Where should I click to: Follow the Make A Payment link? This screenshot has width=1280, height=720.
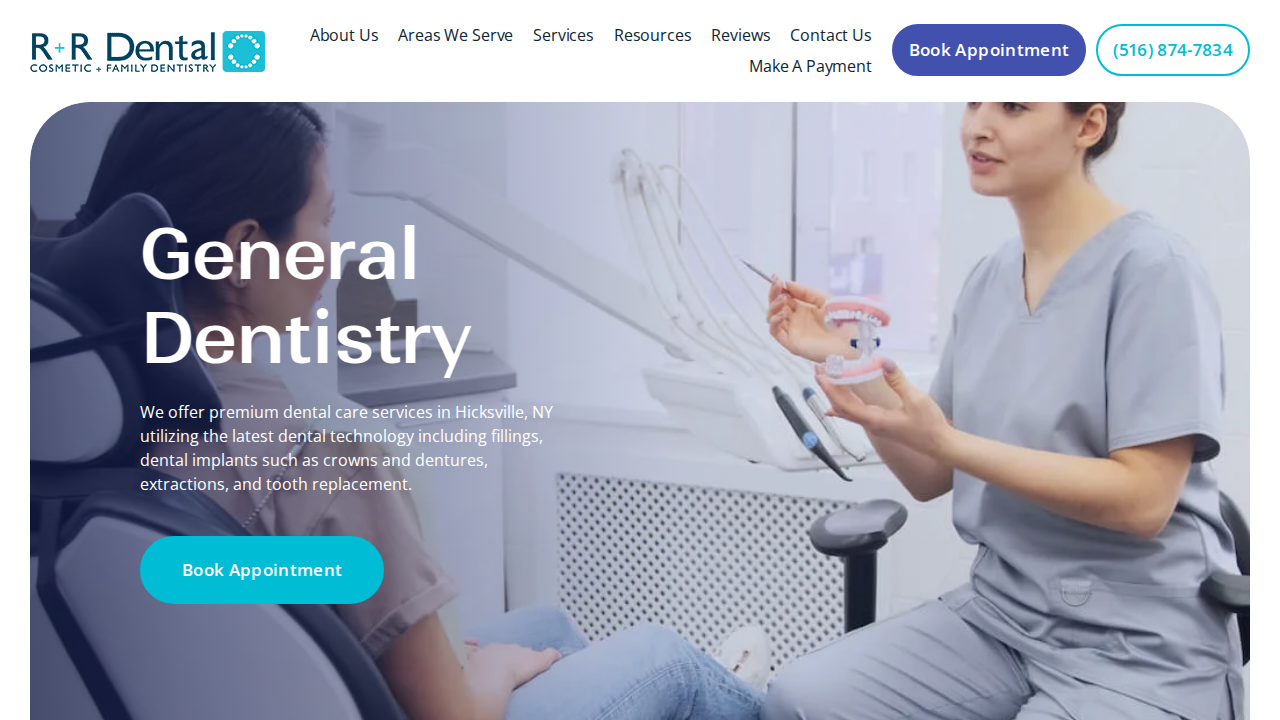[810, 66]
